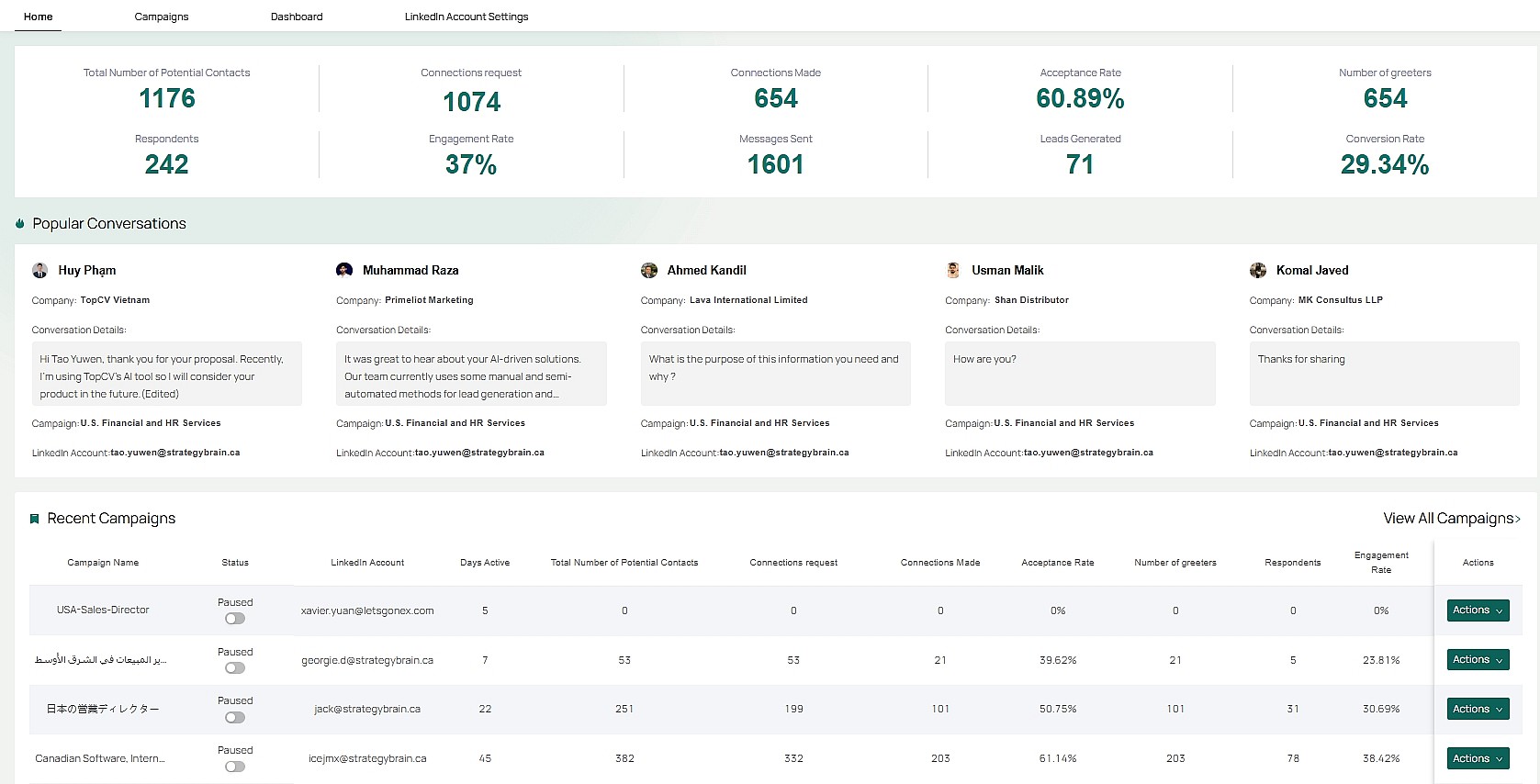Toggle the USA-Sales-Director campaign status switch
Viewport: 1540px width, 784px height.
coord(235,619)
